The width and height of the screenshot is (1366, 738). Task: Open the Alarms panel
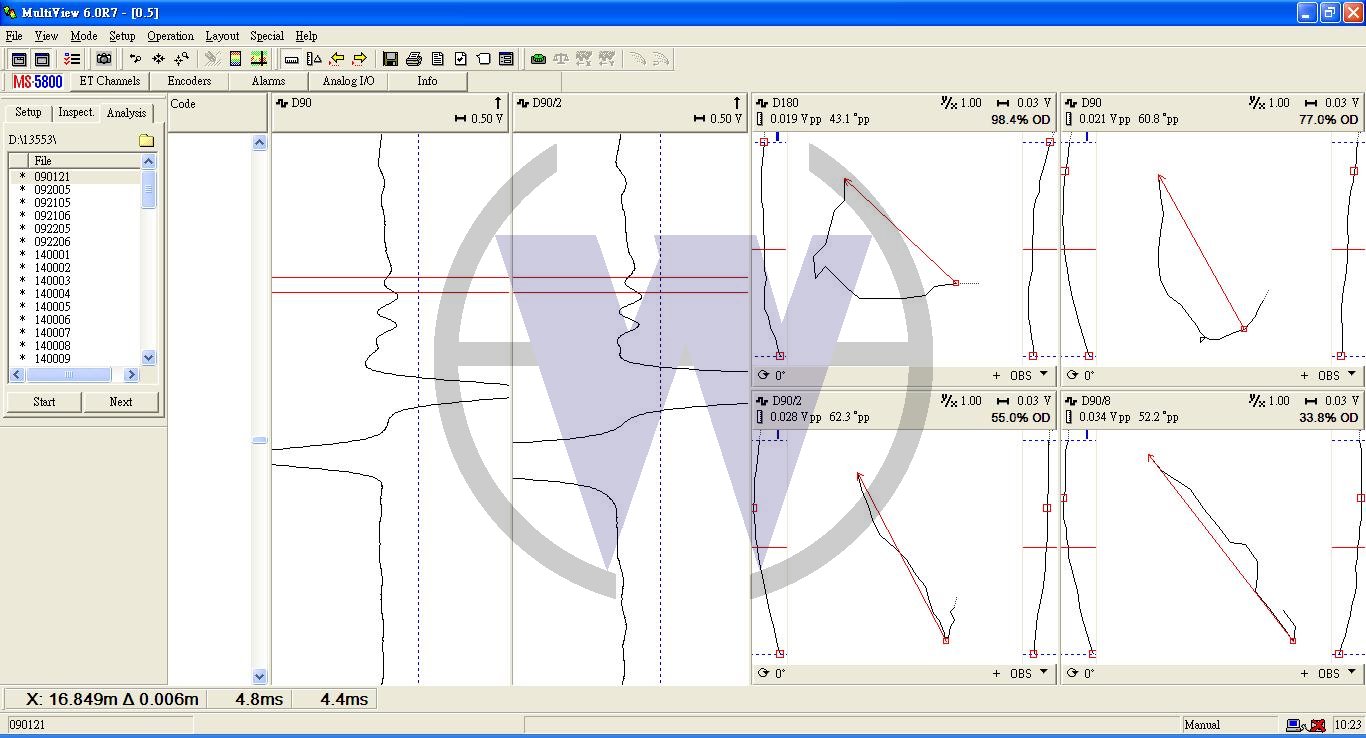tap(268, 82)
